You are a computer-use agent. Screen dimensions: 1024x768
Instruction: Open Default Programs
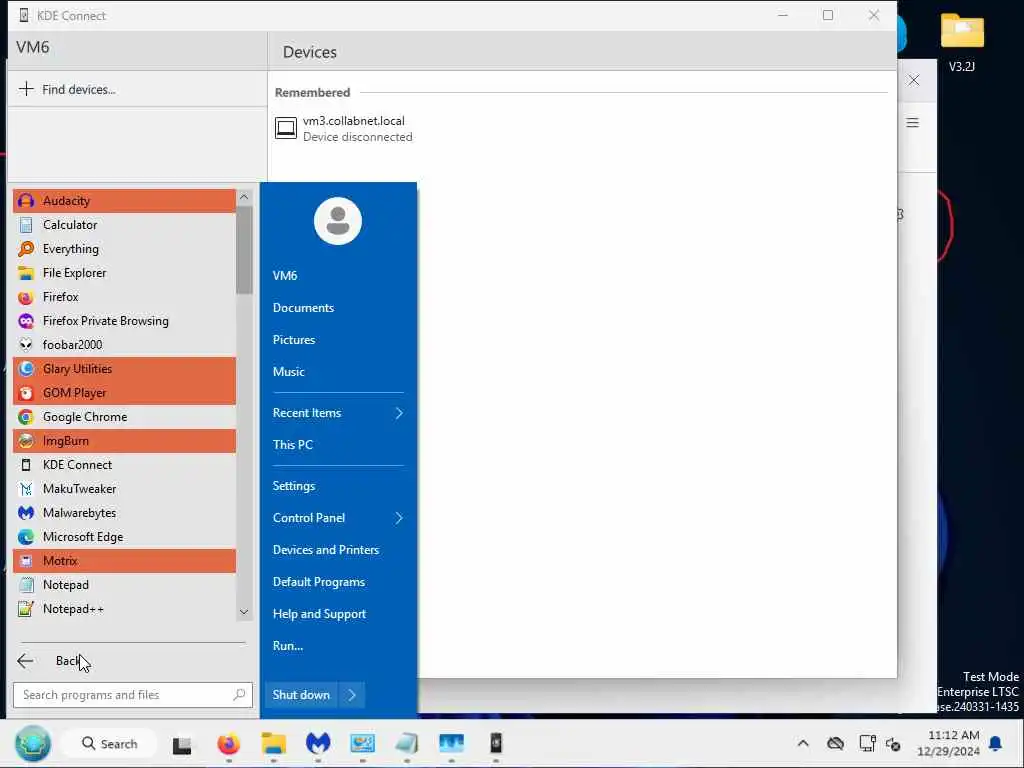point(319,582)
